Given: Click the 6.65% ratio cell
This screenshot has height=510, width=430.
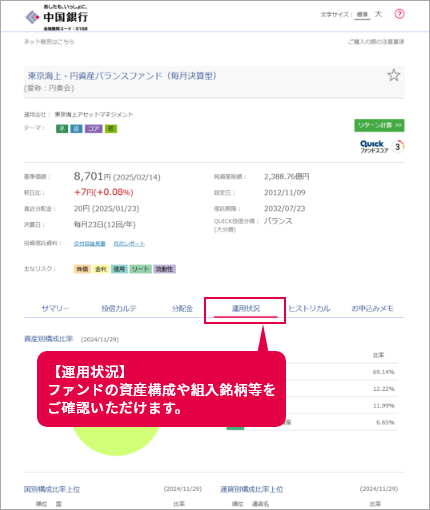Looking at the screenshot, I should click(385, 422).
